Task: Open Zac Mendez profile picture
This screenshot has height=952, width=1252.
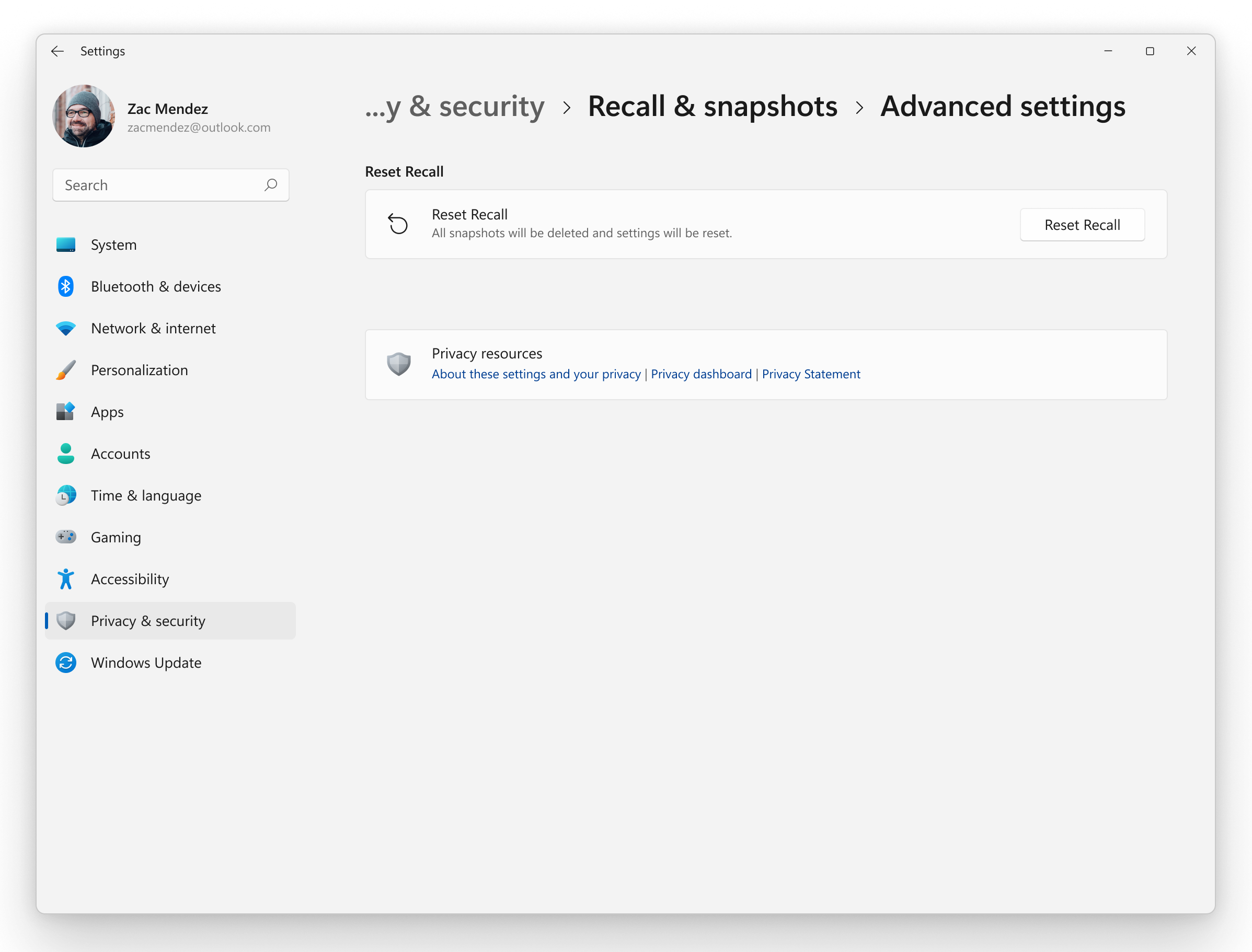Action: [84, 116]
